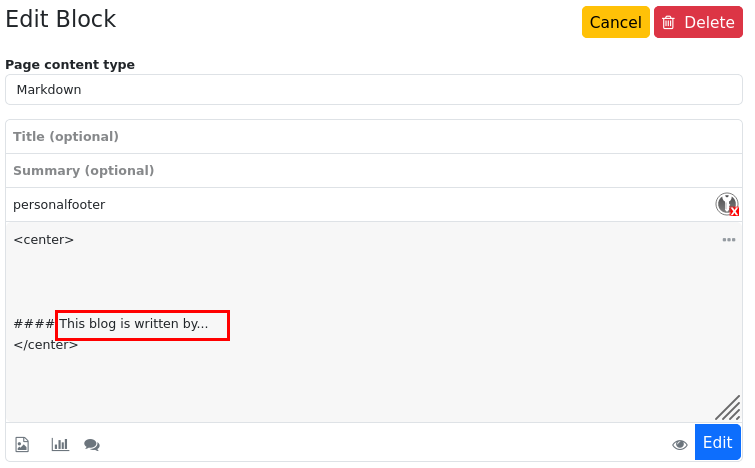This screenshot has width=755, height=468.
Task: Click the opening <center> tag line
Action: pos(44,240)
